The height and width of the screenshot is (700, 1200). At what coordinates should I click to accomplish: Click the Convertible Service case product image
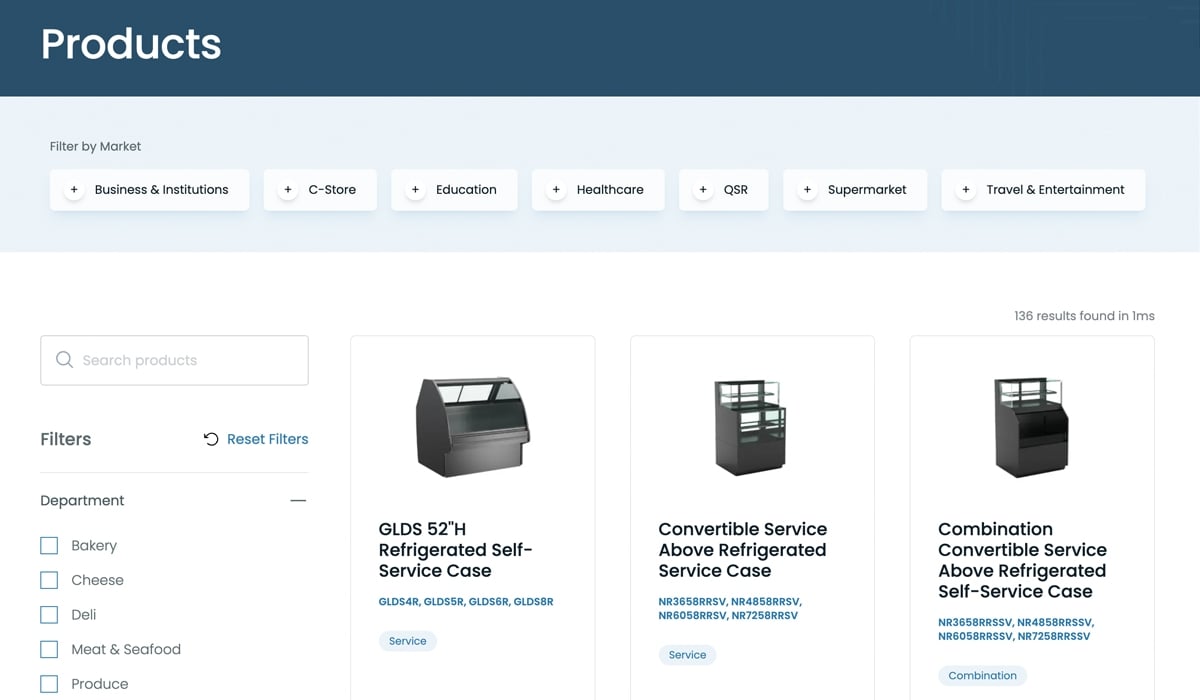(x=752, y=427)
